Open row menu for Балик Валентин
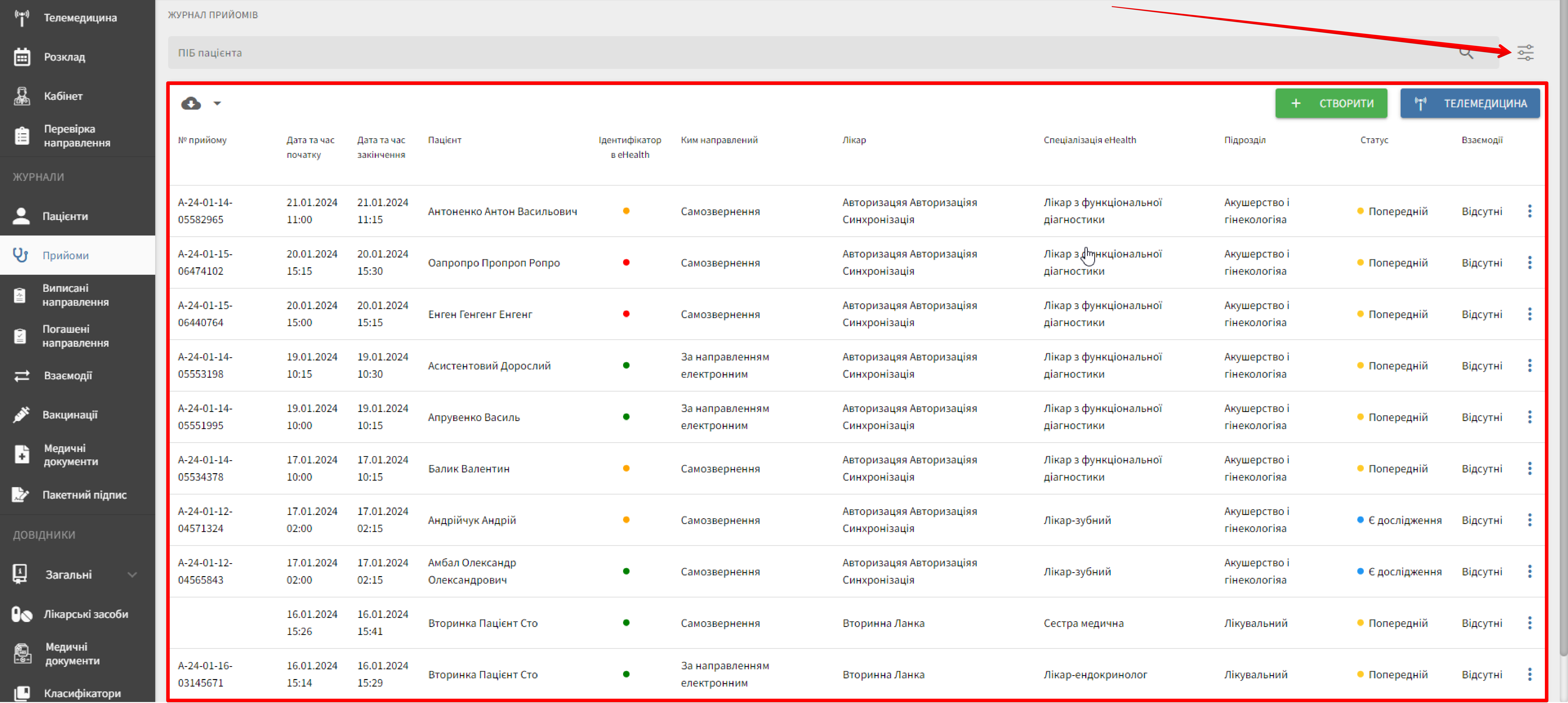1568x703 pixels. pos(1530,468)
